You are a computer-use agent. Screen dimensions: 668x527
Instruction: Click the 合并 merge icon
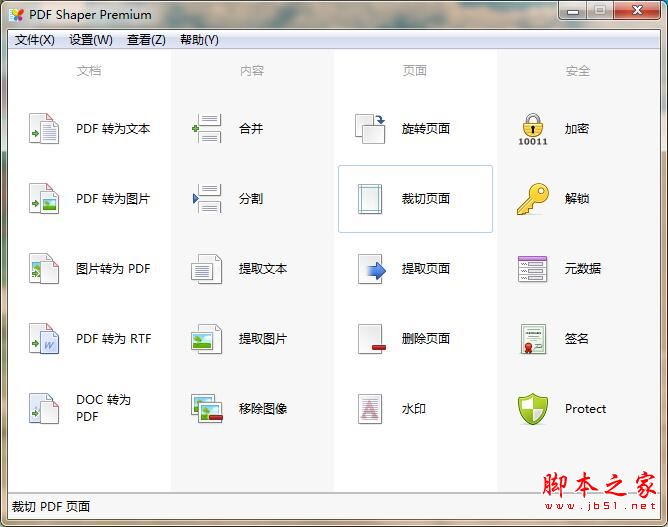[x=207, y=129]
